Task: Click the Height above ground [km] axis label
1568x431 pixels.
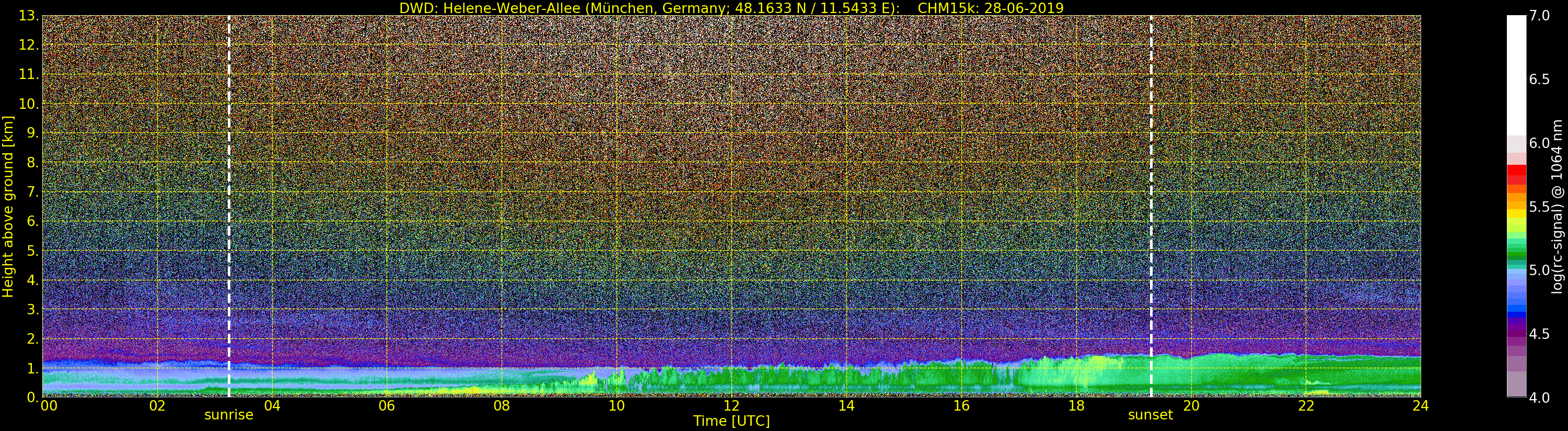Action: pyautogui.click(x=8, y=206)
